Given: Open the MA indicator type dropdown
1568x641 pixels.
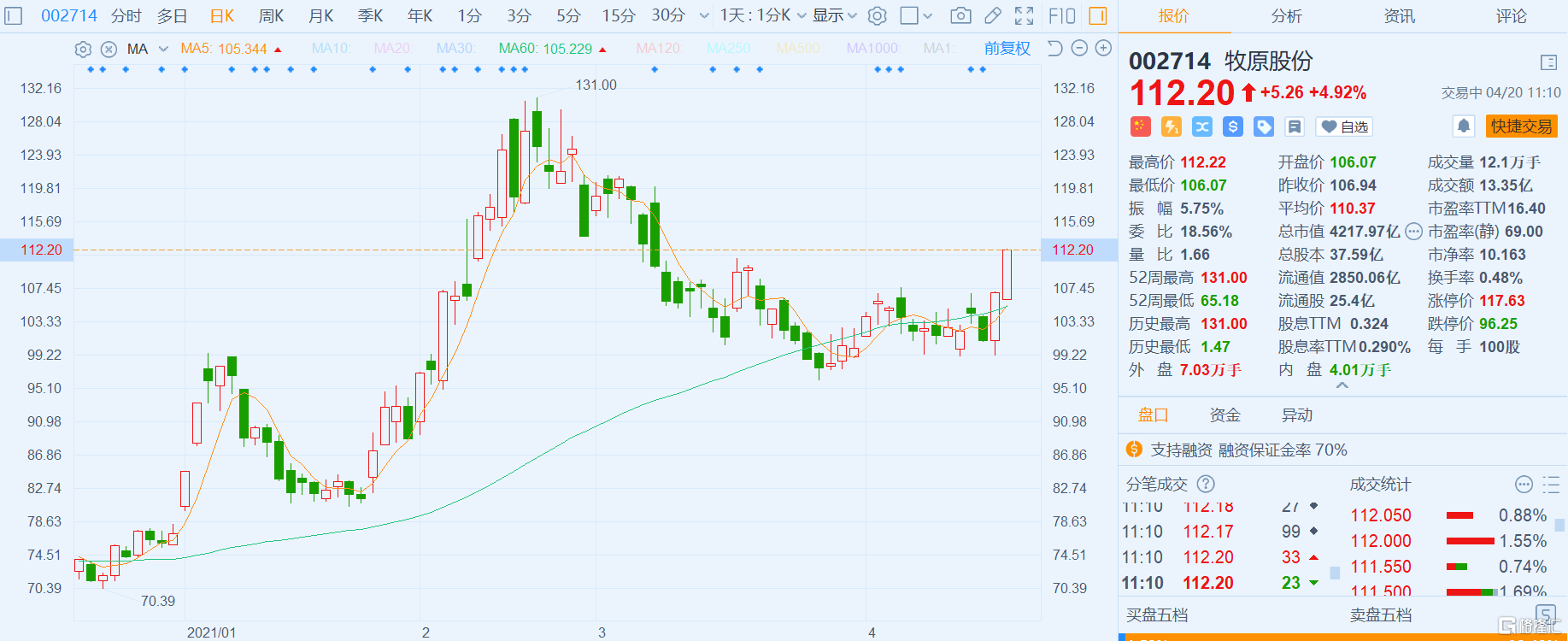Looking at the screenshot, I should 148,49.
